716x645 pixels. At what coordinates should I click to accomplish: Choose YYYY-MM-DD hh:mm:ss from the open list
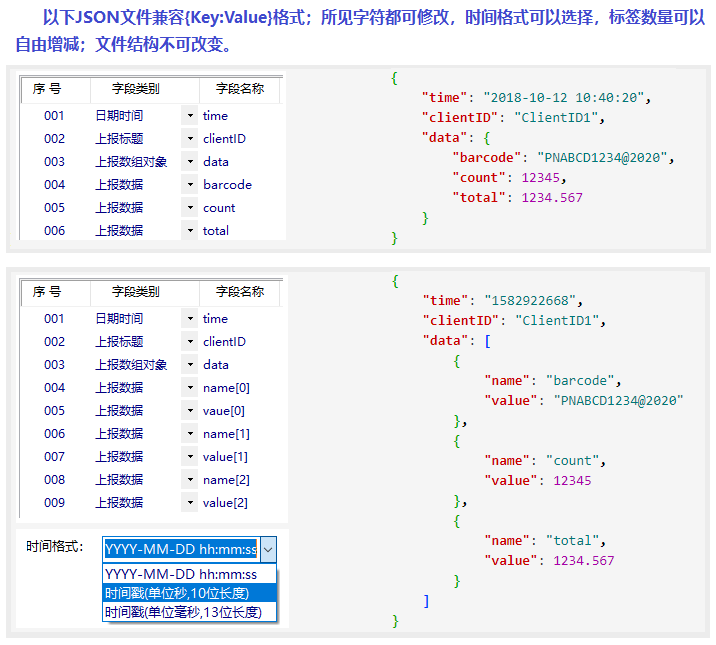[181, 575]
